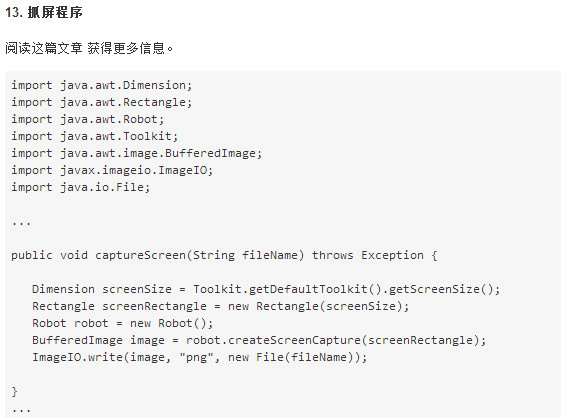
Task: Click the BufferedImage import line
Action: [137, 153]
